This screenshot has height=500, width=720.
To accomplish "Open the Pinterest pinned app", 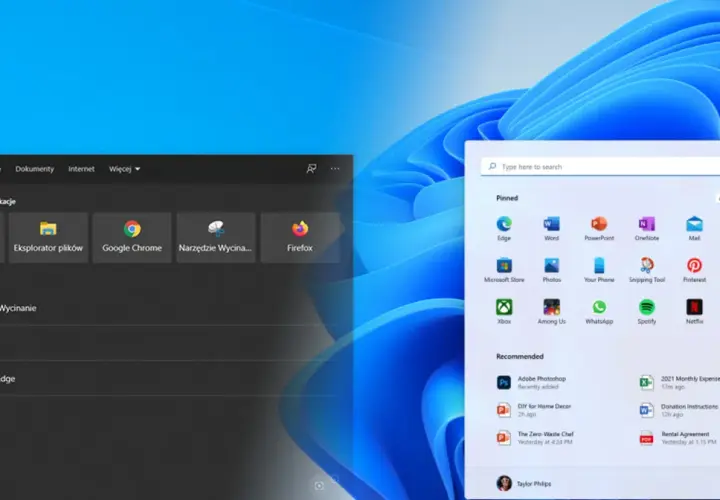I will [x=694, y=270].
